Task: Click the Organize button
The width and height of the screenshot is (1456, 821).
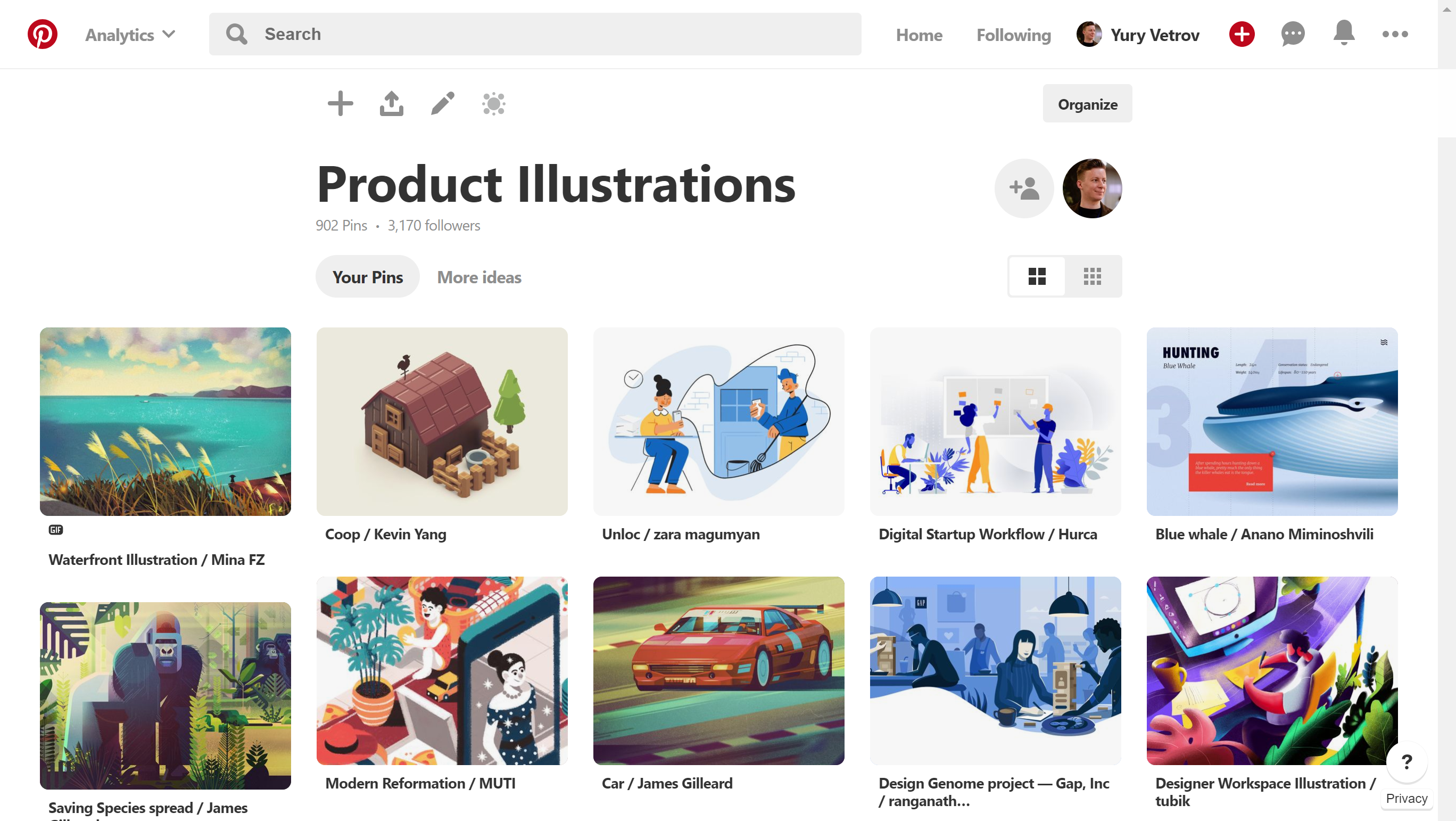Action: point(1087,104)
